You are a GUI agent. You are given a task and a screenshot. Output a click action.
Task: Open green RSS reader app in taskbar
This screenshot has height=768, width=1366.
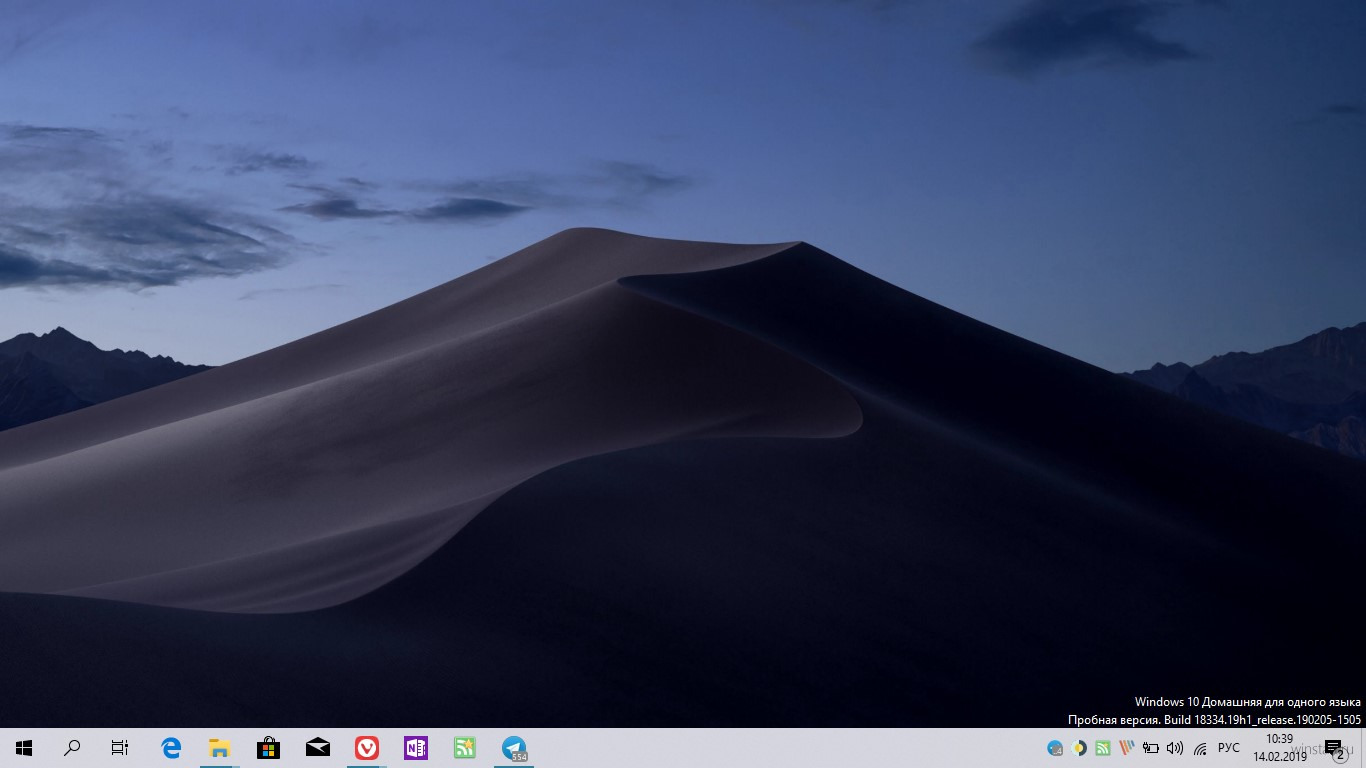click(x=464, y=747)
